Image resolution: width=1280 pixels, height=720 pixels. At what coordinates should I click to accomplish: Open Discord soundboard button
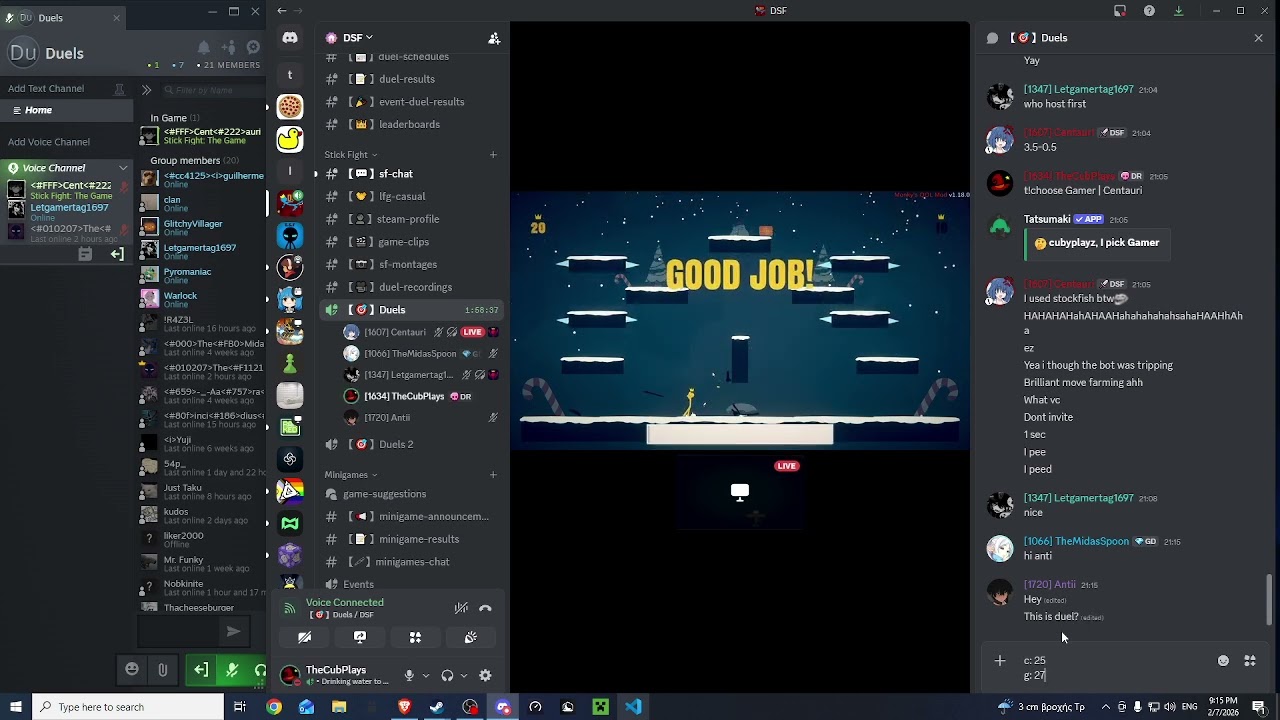[471, 637]
